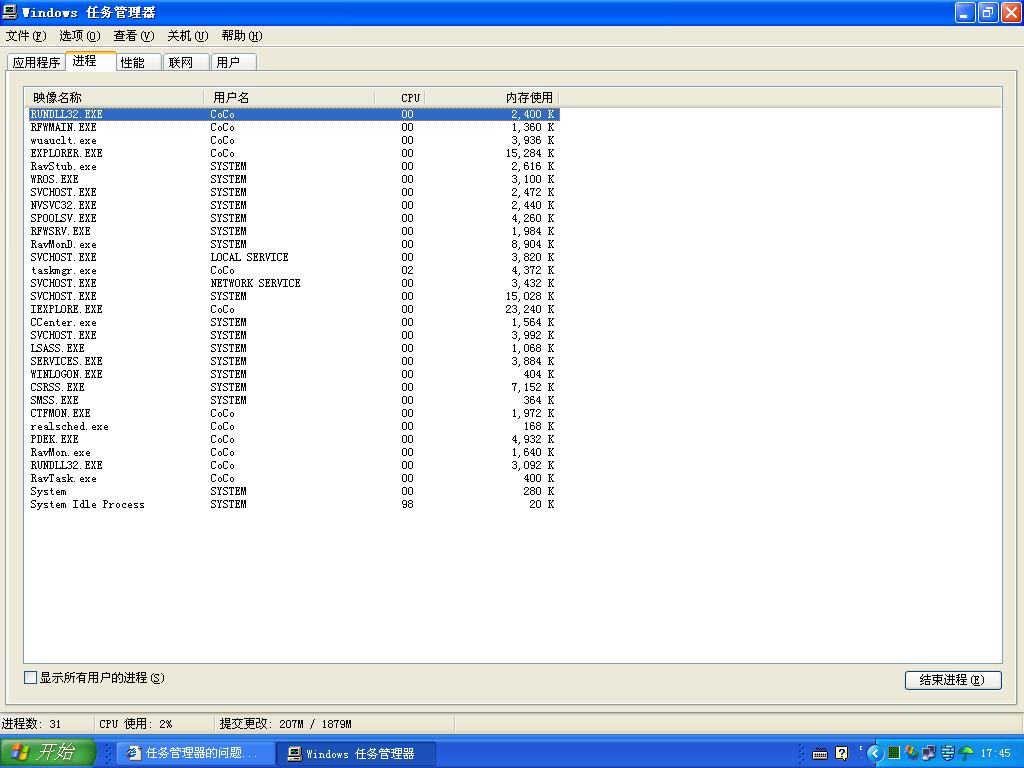Image resolution: width=1024 pixels, height=768 pixels.
Task: Select the CSRSS.EXE process
Action: point(293,387)
